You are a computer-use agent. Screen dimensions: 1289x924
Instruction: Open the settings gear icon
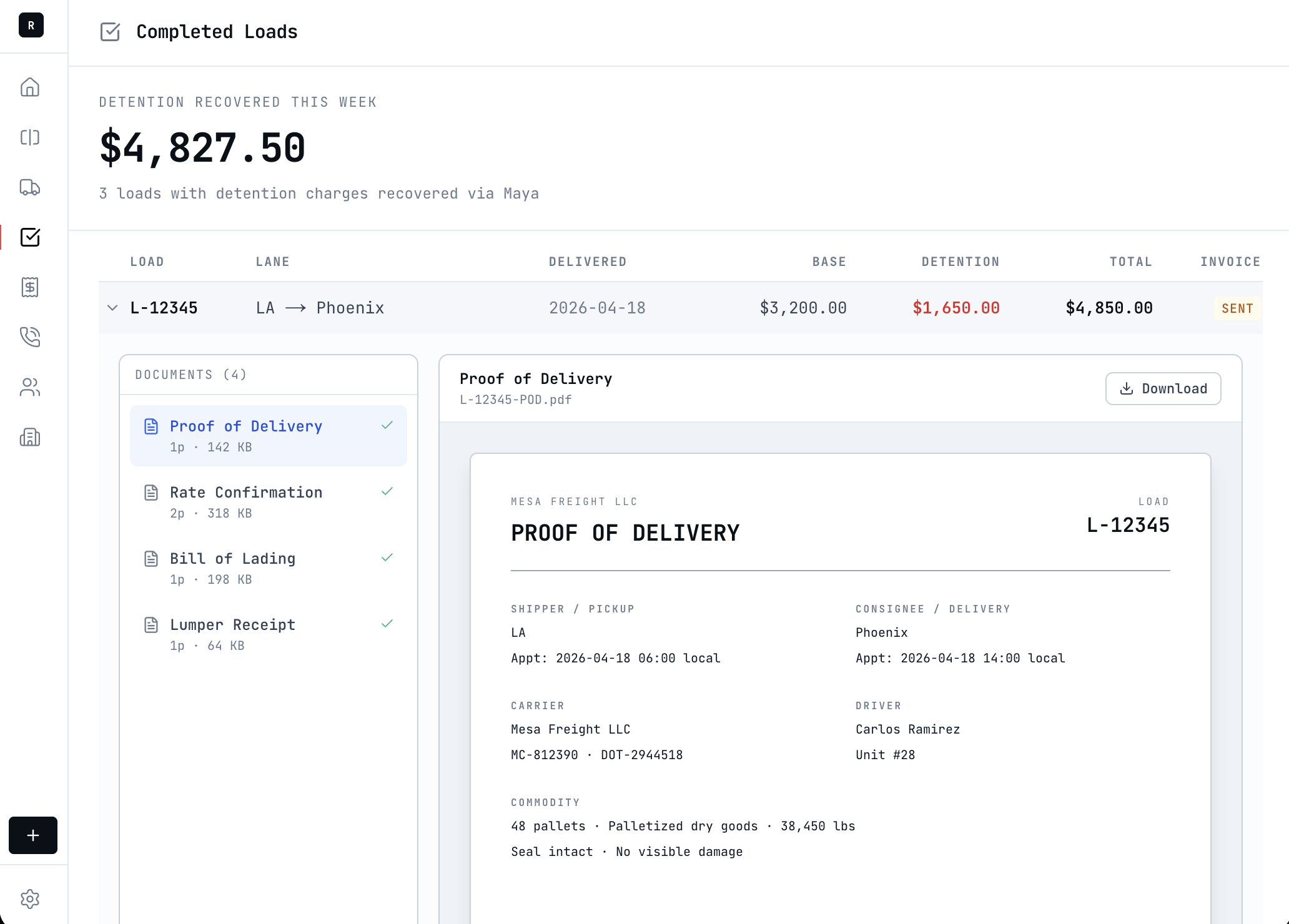(30, 899)
